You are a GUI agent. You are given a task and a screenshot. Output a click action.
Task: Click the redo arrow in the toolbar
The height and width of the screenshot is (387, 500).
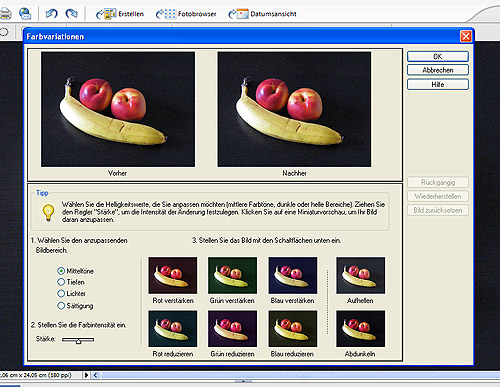point(71,14)
